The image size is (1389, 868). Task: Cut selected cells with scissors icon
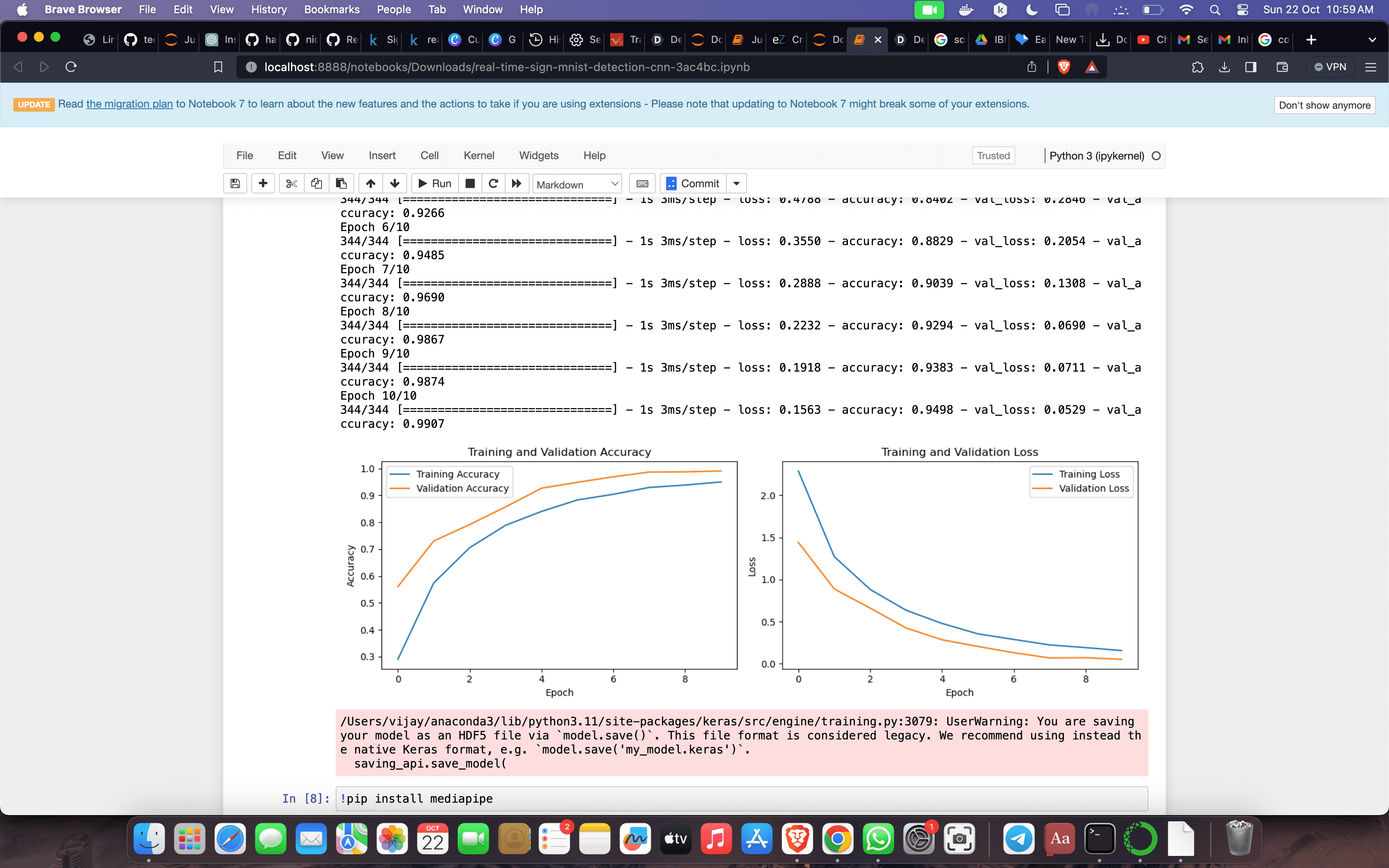291,184
